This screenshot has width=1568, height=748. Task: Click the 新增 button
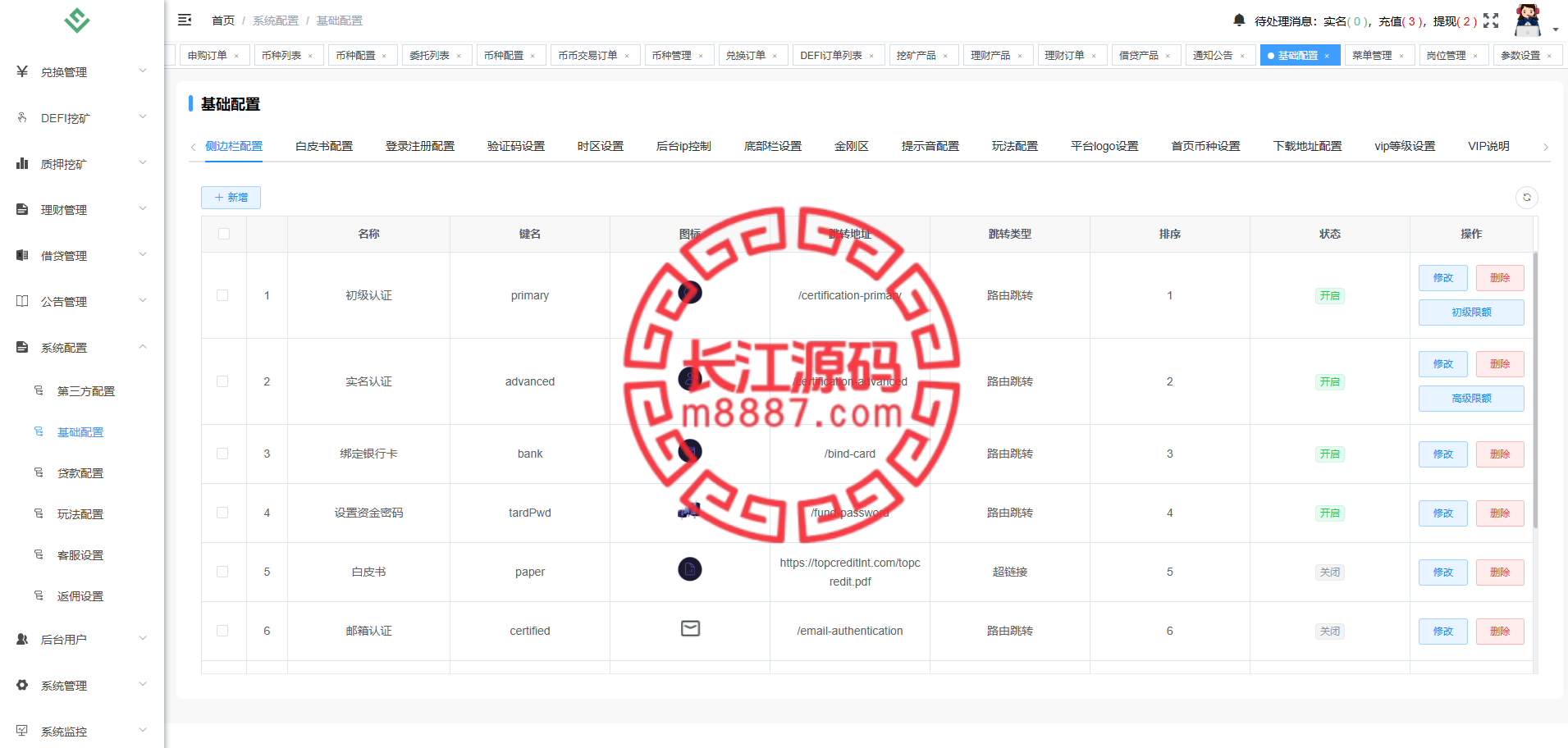tap(231, 198)
